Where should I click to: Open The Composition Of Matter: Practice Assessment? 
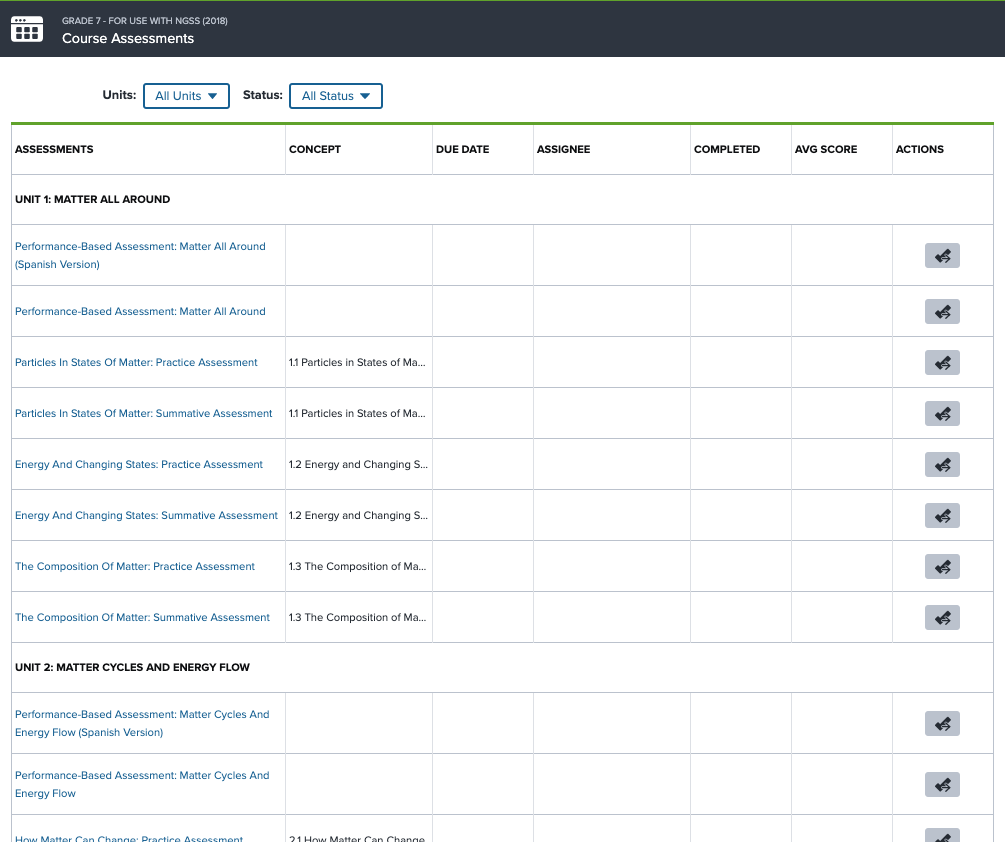click(x=135, y=566)
